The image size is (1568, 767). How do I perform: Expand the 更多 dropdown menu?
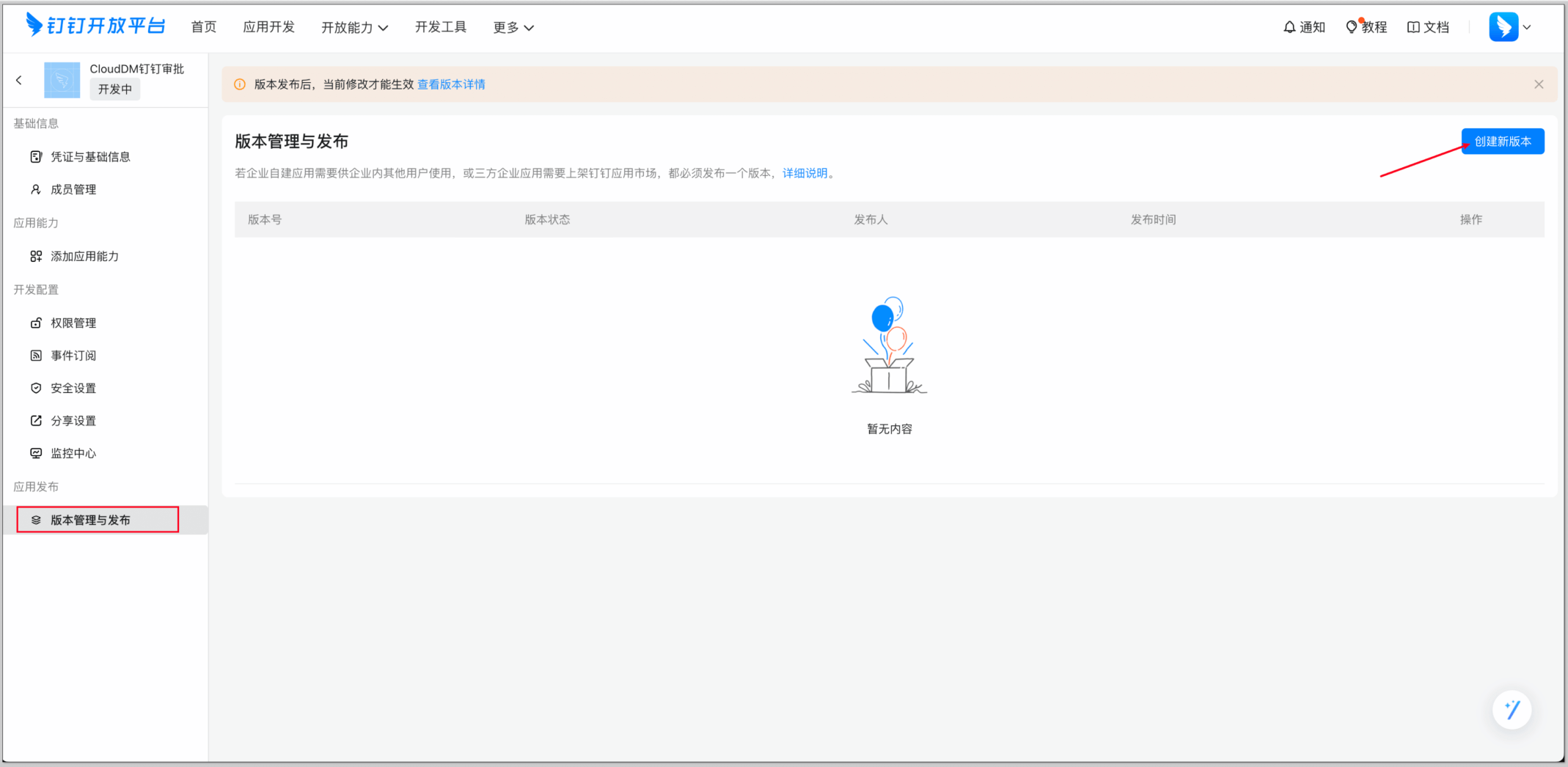point(513,27)
